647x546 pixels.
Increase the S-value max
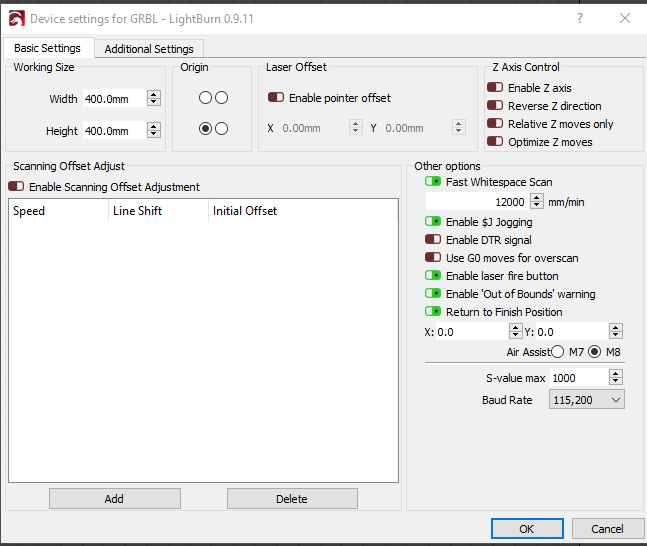pyautogui.click(x=616, y=373)
